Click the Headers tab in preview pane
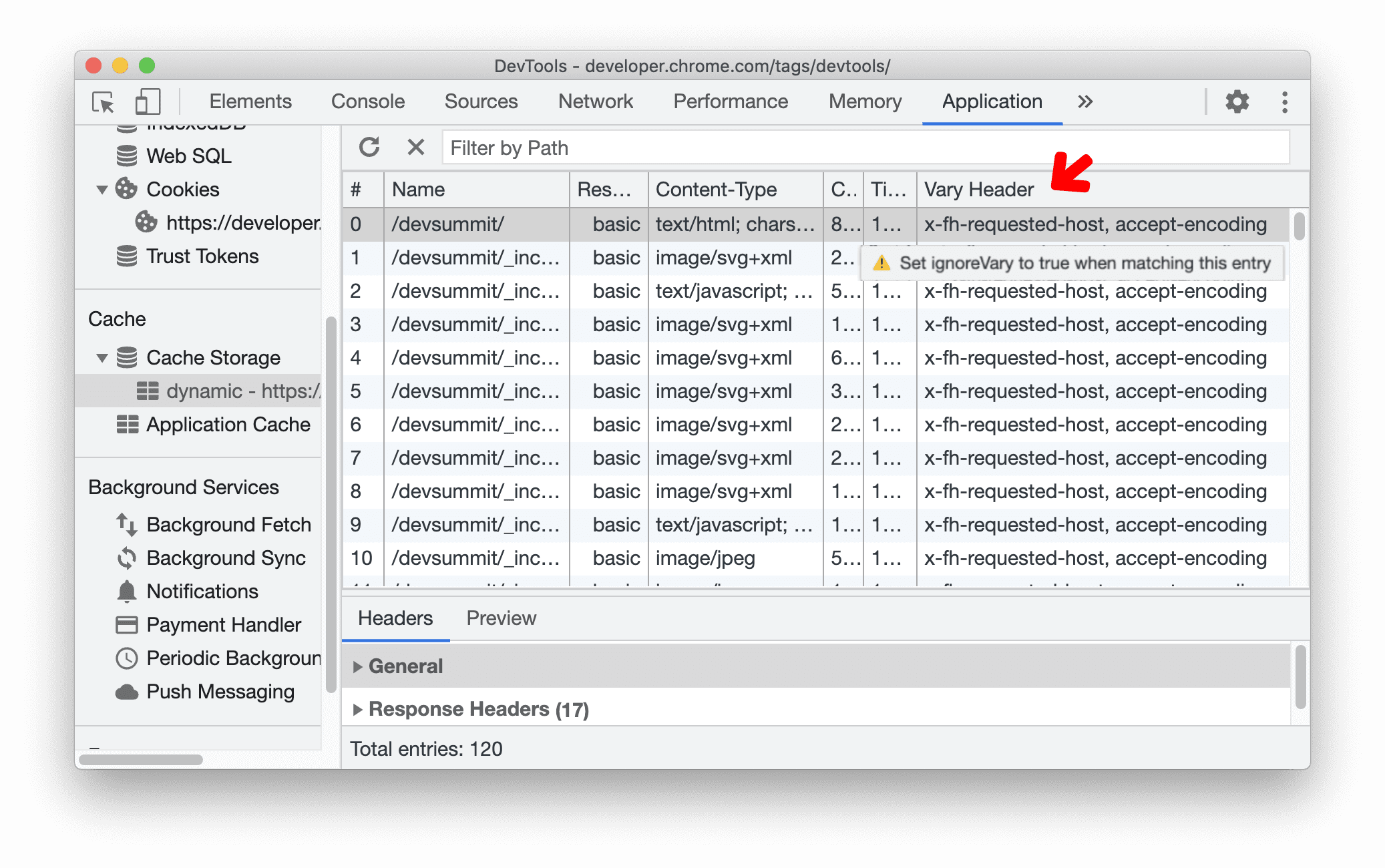Viewport: 1385px width, 868px height. point(395,617)
